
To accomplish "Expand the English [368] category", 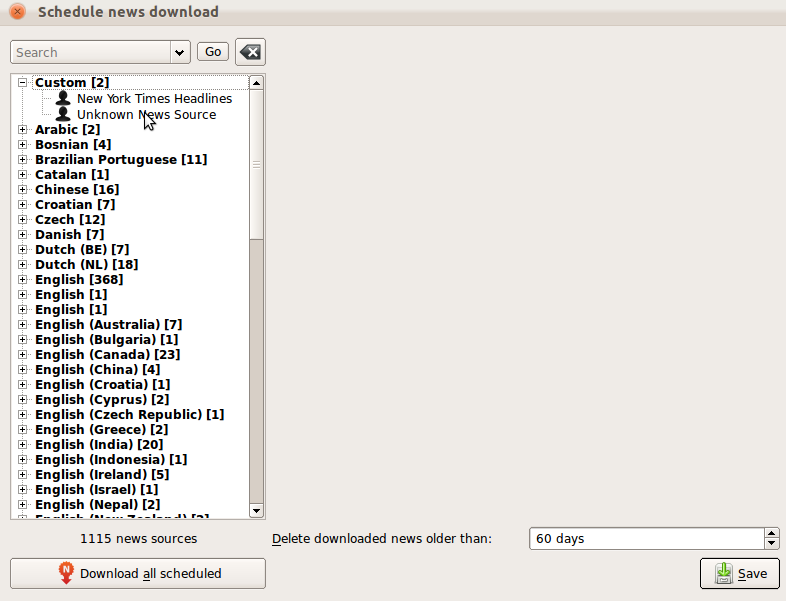I will [22, 280].
